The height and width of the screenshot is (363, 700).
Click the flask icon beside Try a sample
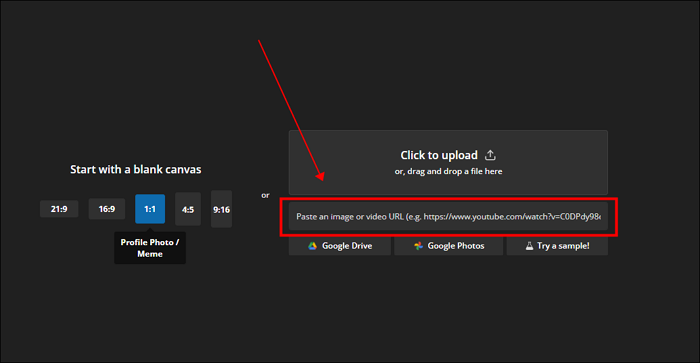click(529, 246)
